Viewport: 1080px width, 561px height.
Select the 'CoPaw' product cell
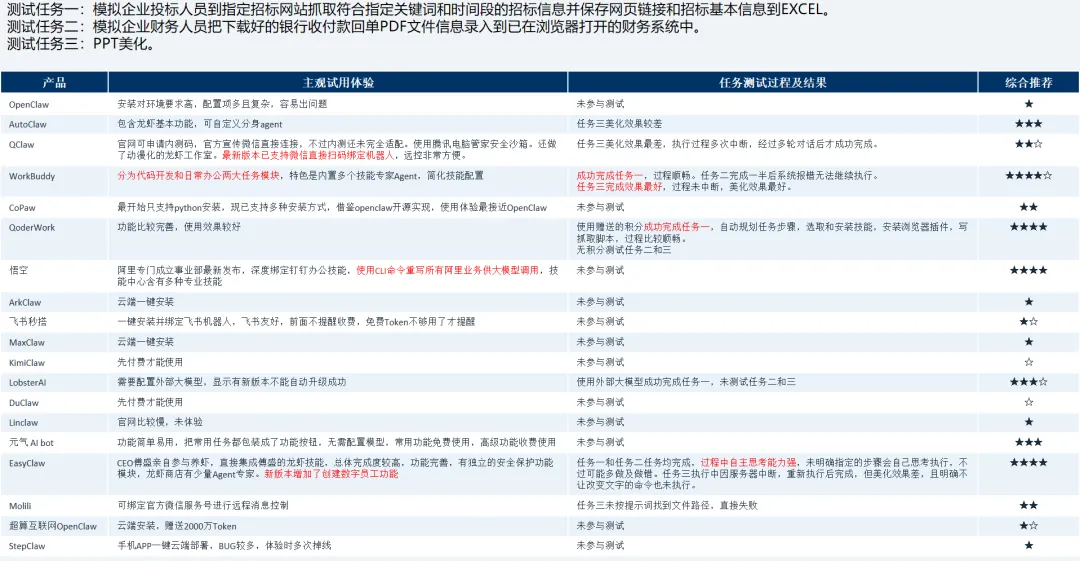coord(22,208)
